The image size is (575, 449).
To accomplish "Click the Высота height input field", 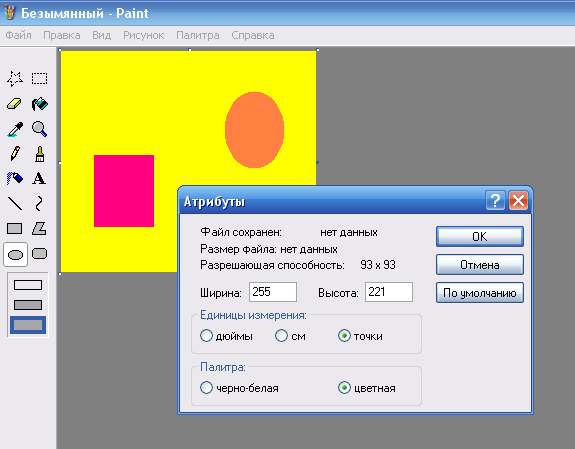I will point(389,292).
